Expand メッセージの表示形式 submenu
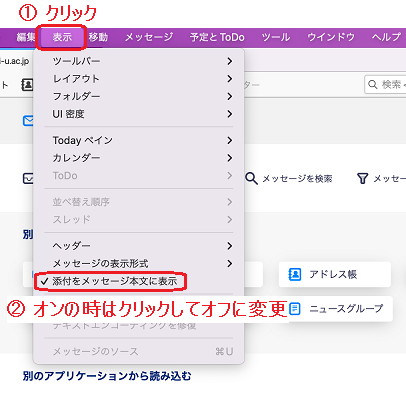Screen dimensions: 406x395 tap(139, 264)
